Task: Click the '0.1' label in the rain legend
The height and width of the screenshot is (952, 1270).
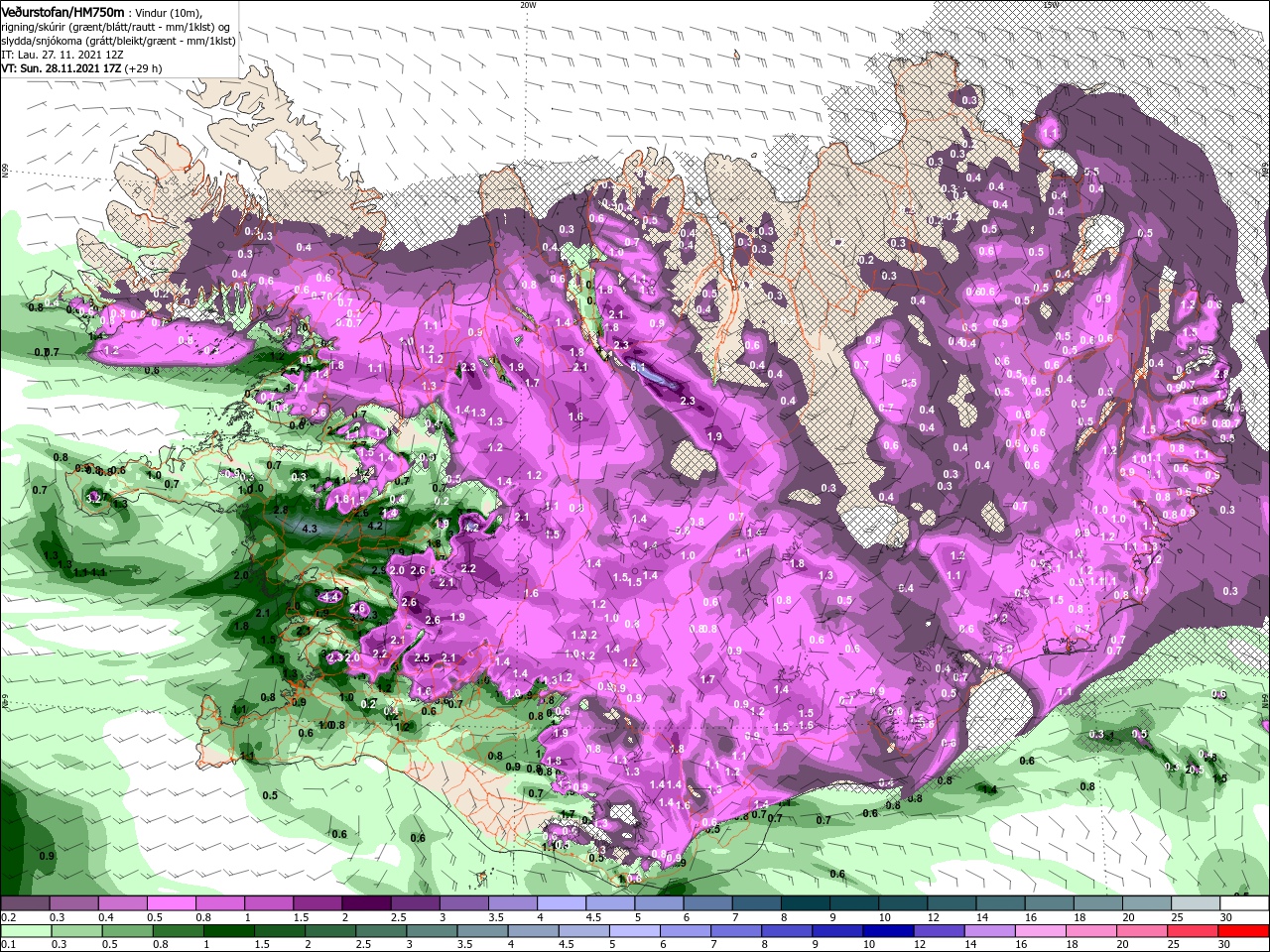Action: (x=7, y=945)
